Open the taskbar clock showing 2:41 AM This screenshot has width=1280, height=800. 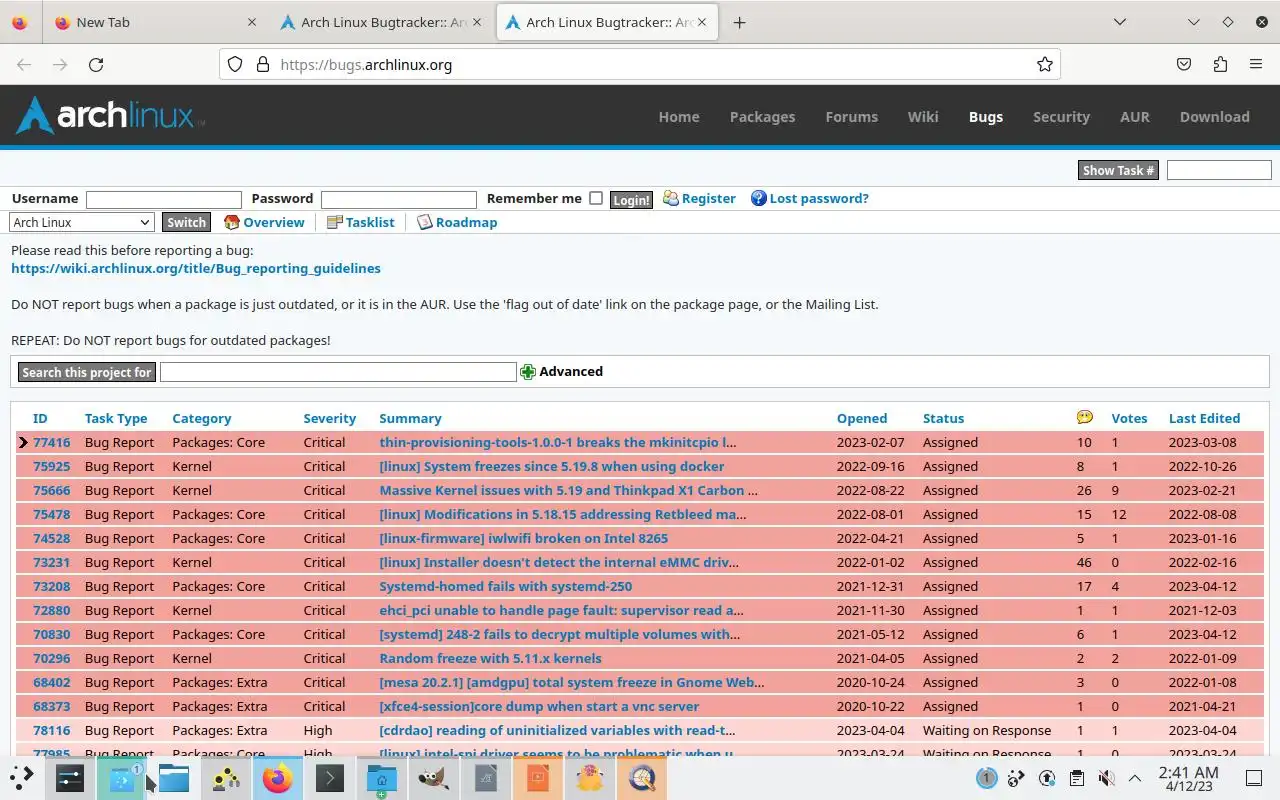(x=1188, y=778)
